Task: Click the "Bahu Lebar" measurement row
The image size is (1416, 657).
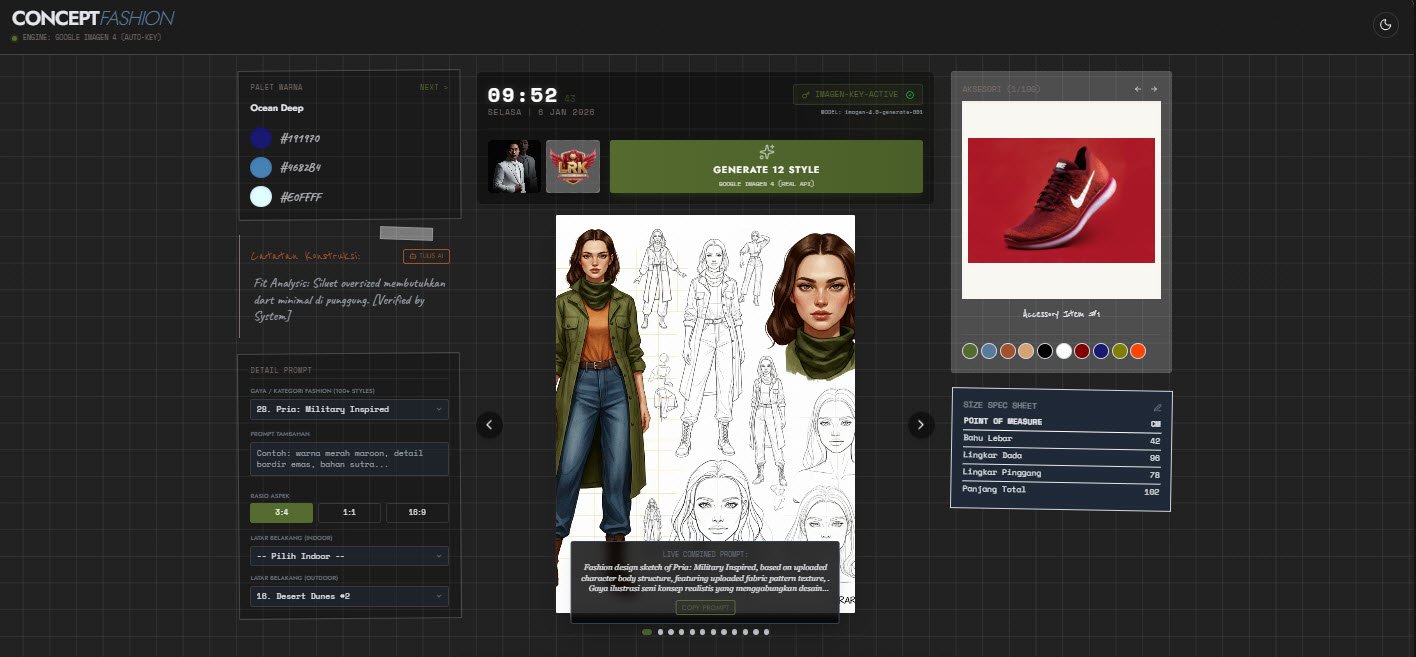Action: point(1061,439)
